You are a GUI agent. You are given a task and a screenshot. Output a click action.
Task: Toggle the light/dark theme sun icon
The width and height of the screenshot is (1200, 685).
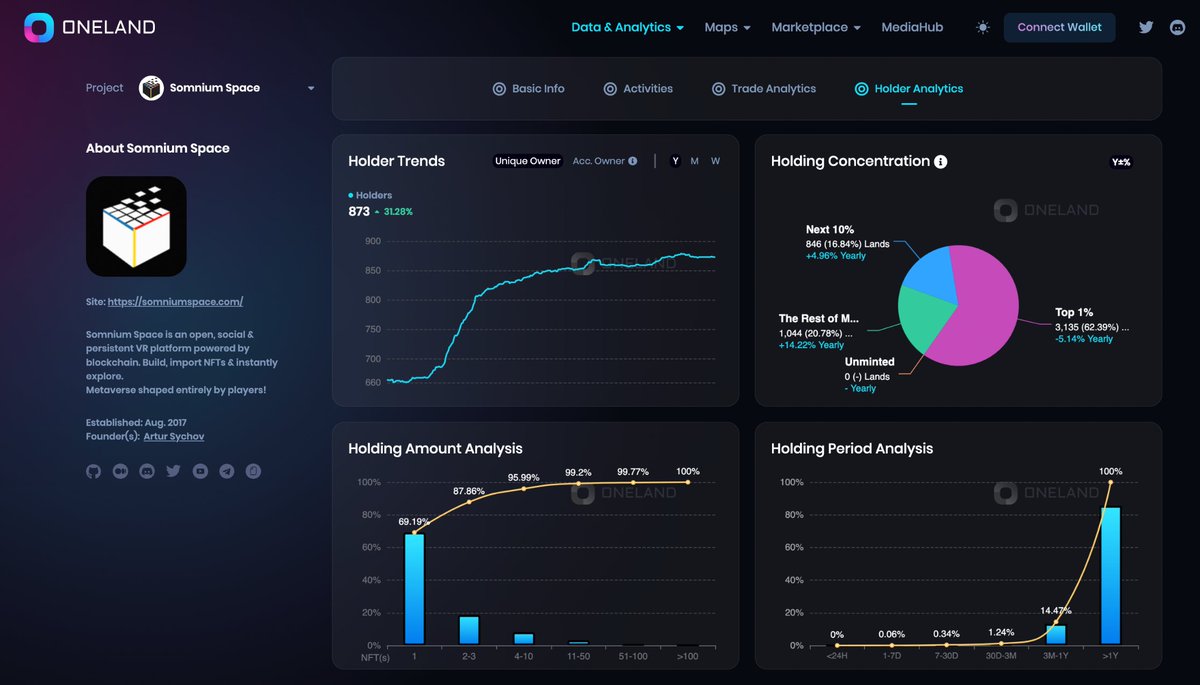(983, 28)
